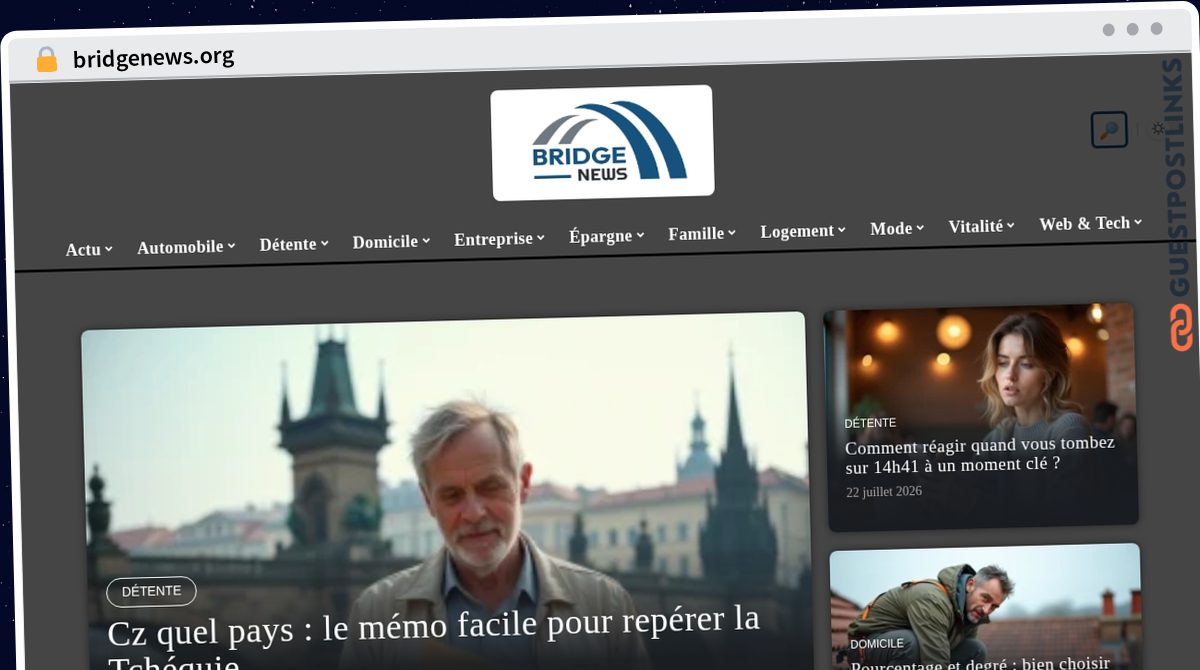Screen dimensions: 1200x670
Task: Open the search magnifier button
Action: (1109, 130)
